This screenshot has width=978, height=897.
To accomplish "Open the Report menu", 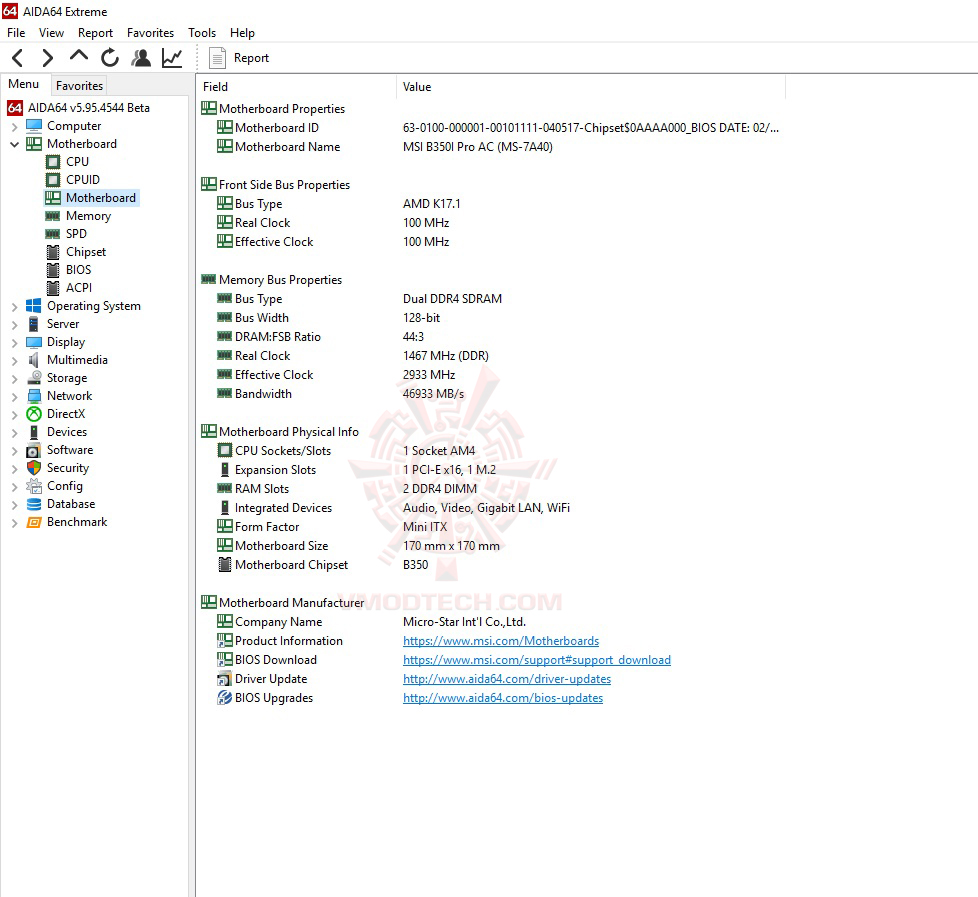I will pyautogui.click(x=95, y=32).
